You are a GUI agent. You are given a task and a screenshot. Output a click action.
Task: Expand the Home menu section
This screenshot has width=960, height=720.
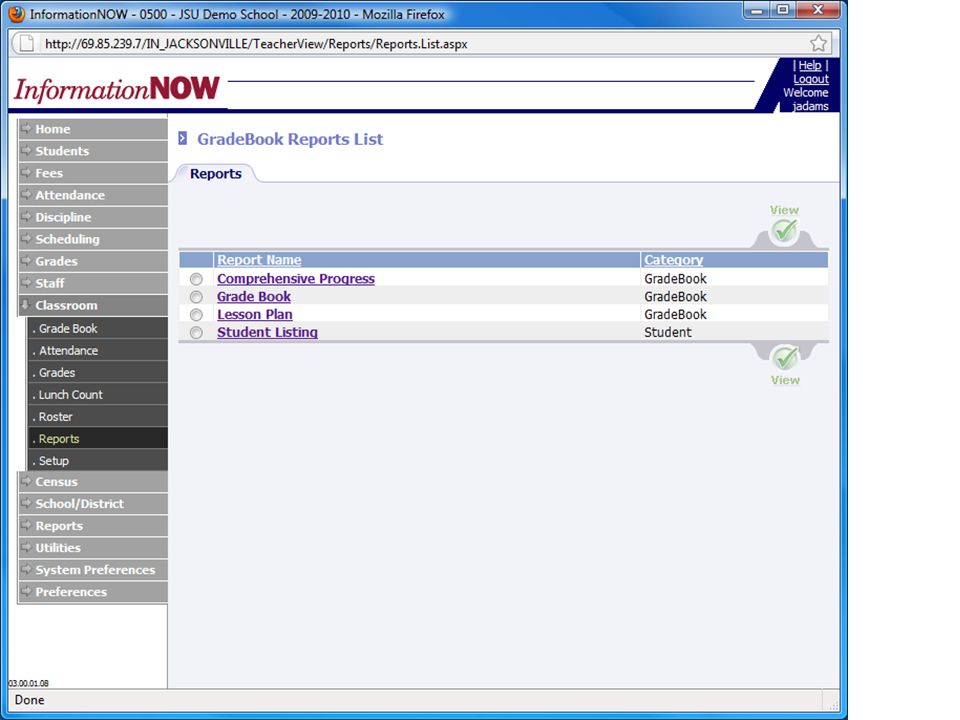pos(93,129)
